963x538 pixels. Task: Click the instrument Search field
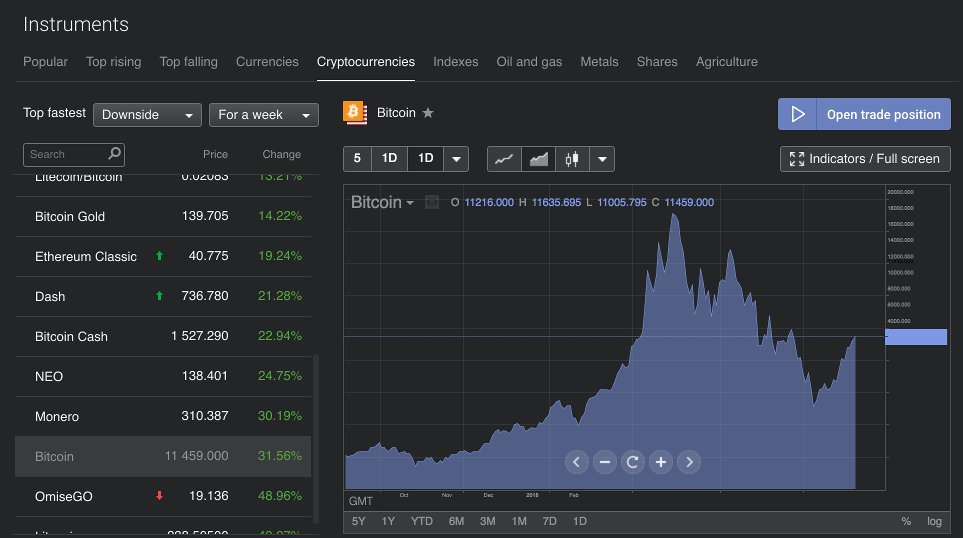coord(67,155)
